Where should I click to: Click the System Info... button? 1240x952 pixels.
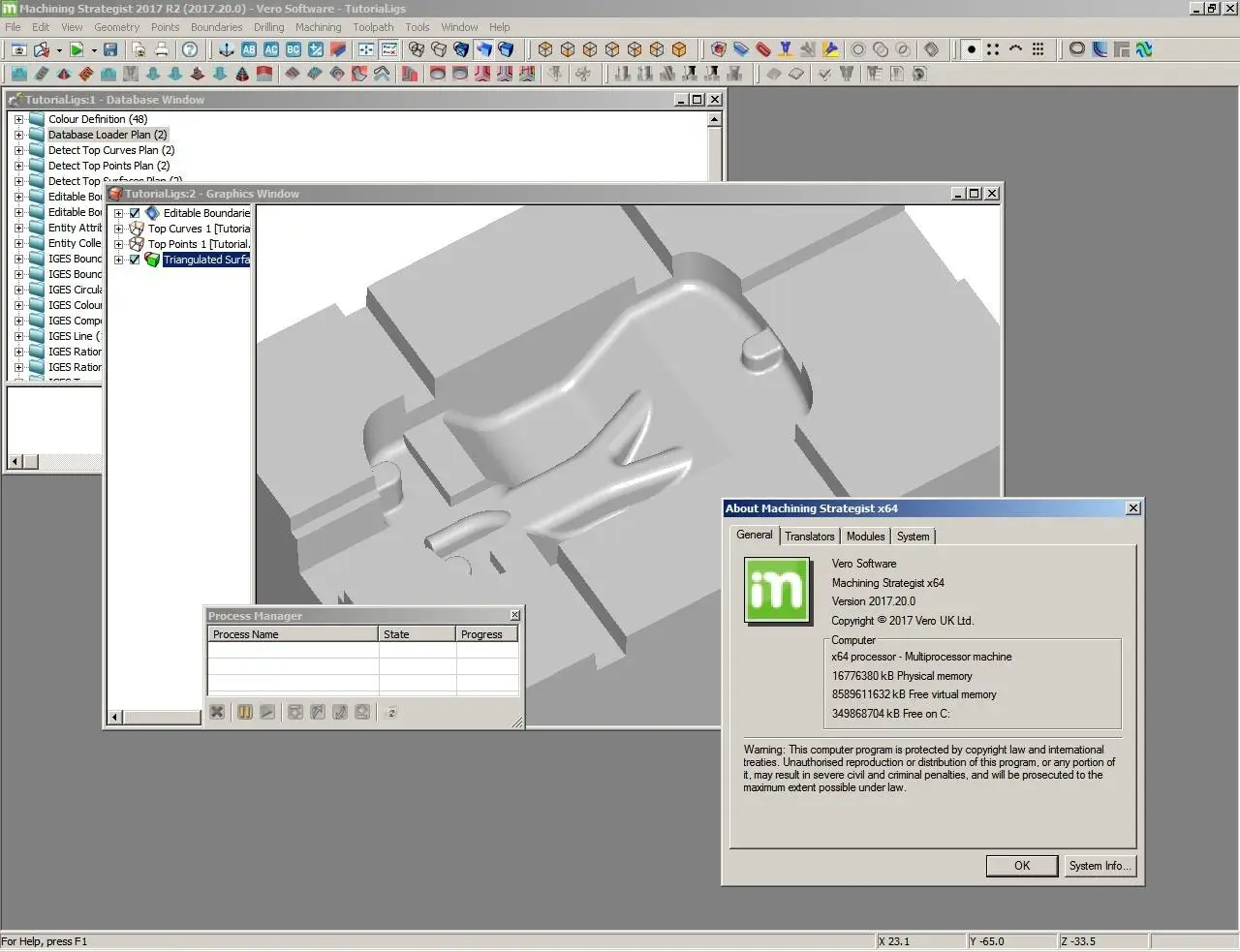(x=1099, y=866)
